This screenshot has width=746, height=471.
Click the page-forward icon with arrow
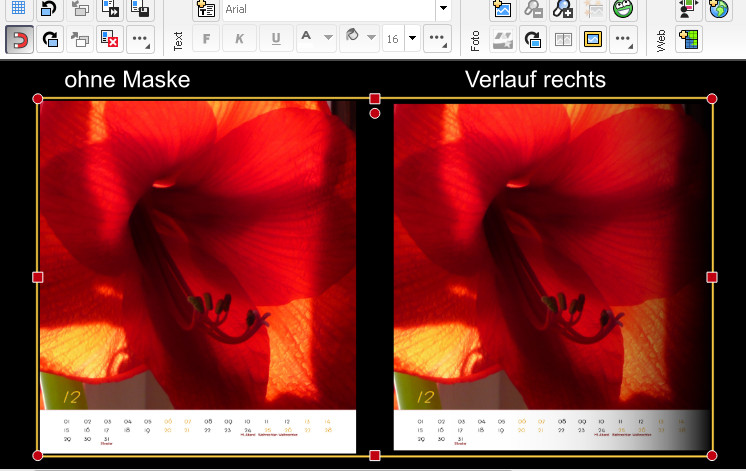click(110, 8)
